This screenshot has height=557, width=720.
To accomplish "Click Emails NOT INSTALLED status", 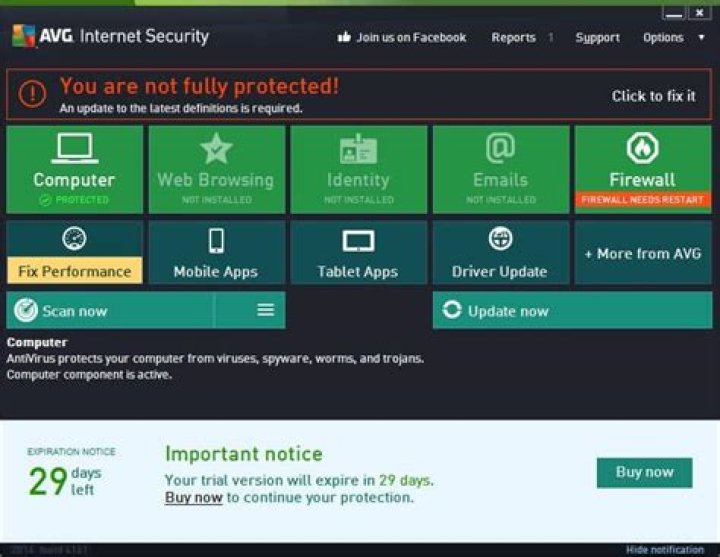I will [501, 200].
